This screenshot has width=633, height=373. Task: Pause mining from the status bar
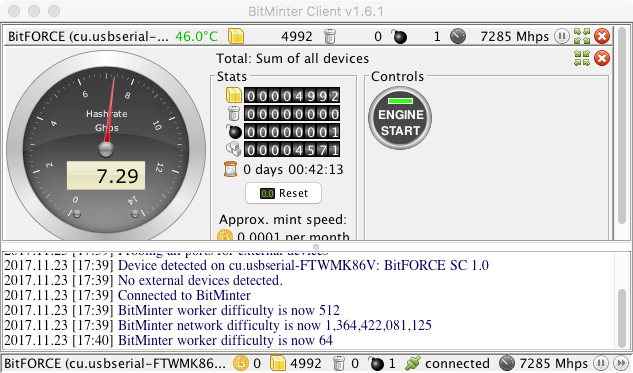click(601, 363)
